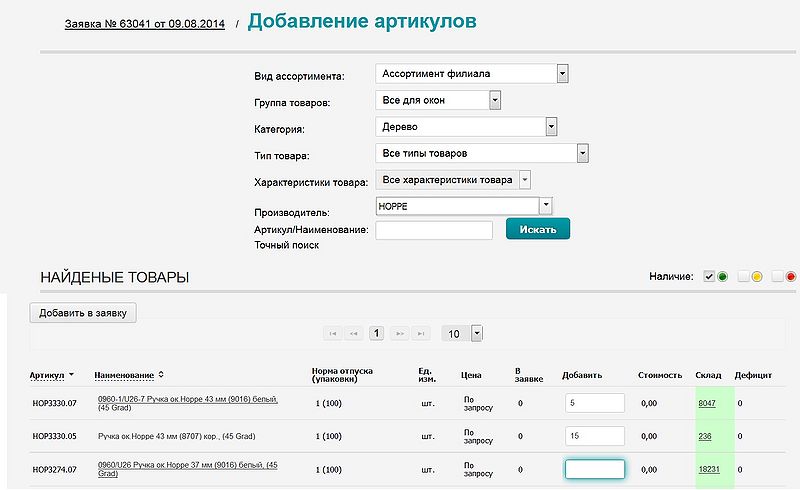This screenshot has width=800, height=490.
Task: Click the Добавить в заявку button
Action: (83, 312)
